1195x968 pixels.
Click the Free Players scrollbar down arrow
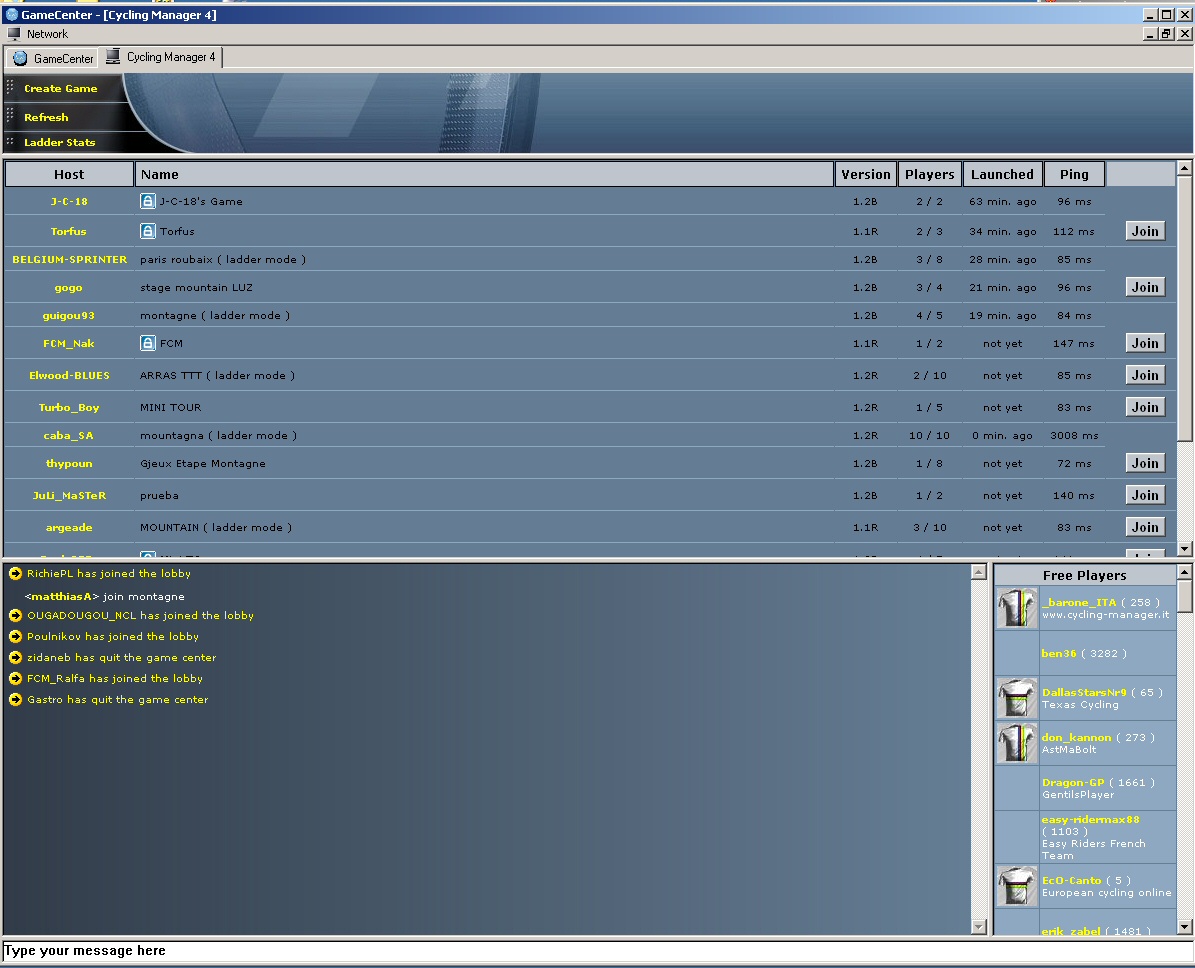(x=1184, y=927)
